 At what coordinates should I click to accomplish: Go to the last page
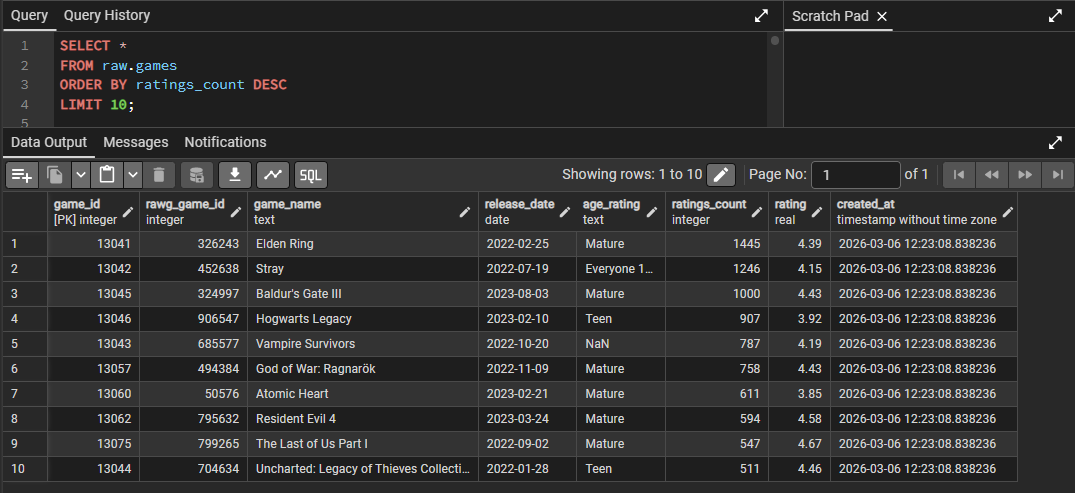(1058, 175)
